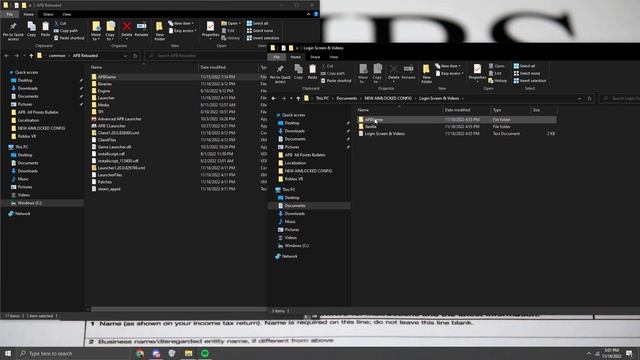Open File tab in Login Screen & Videos window
This screenshot has height=360, width=640.
click(x=277, y=57)
